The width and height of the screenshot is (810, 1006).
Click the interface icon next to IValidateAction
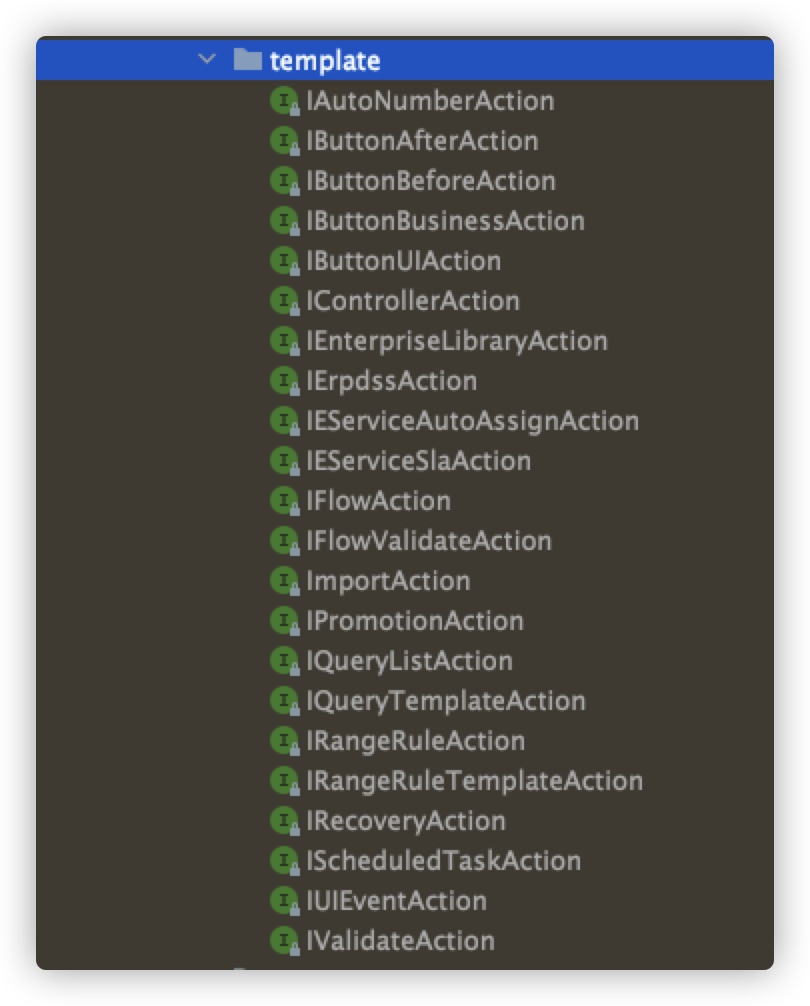[284, 941]
